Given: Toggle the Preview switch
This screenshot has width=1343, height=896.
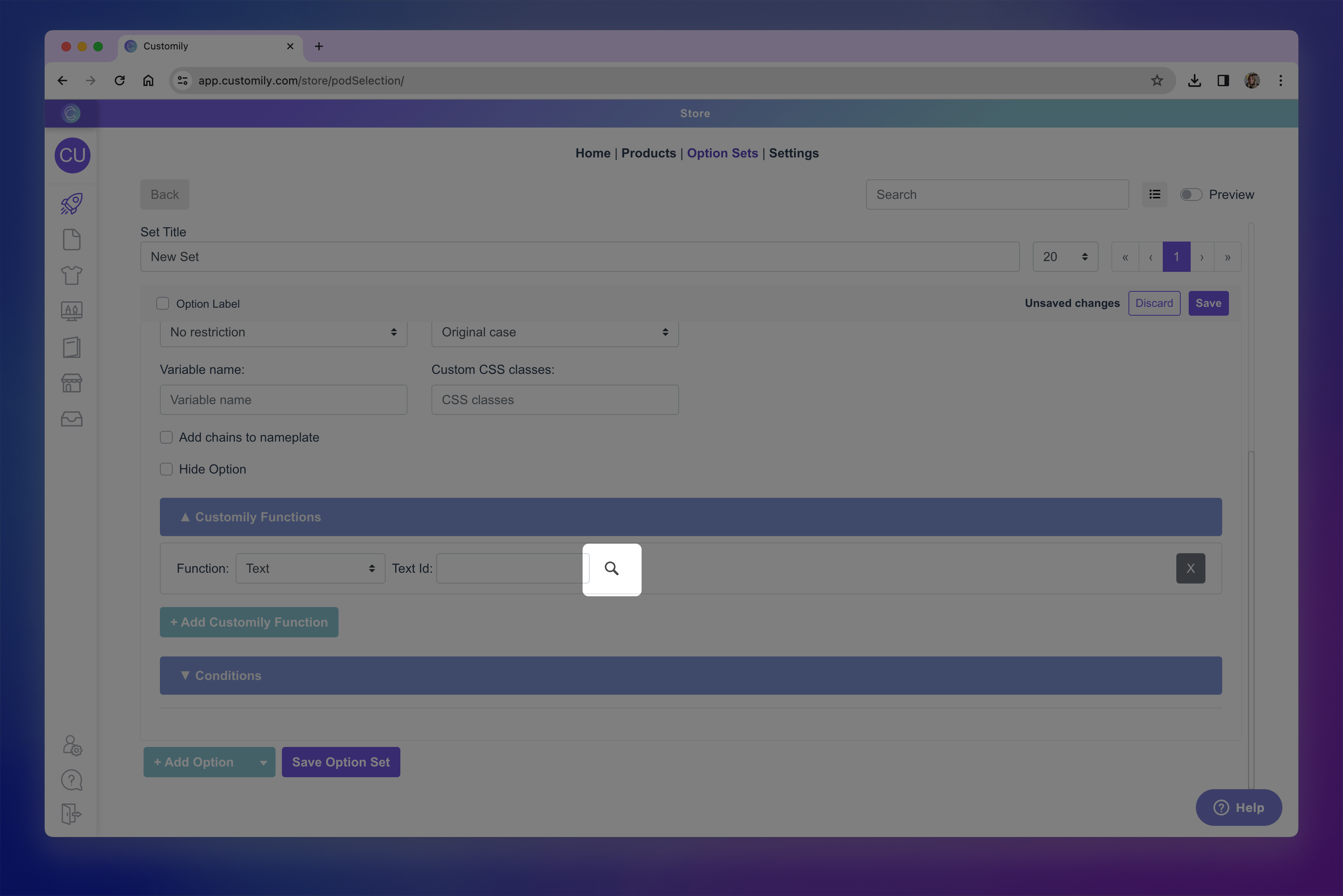Looking at the screenshot, I should click(x=1191, y=195).
